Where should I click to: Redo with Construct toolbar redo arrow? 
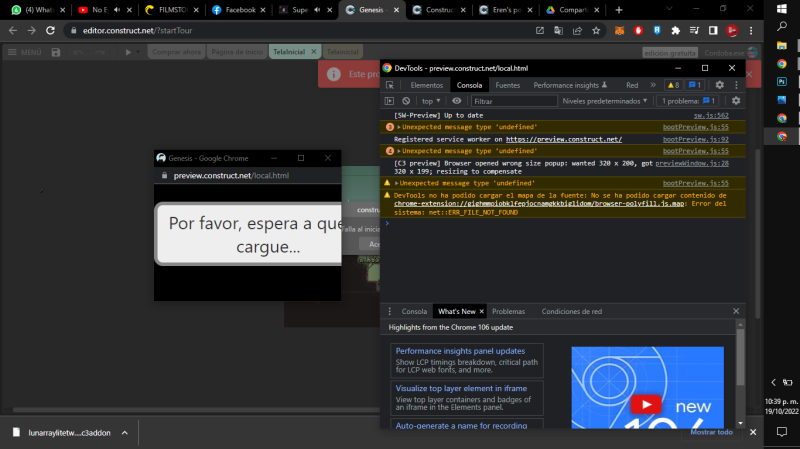pyautogui.click(x=100, y=52)
